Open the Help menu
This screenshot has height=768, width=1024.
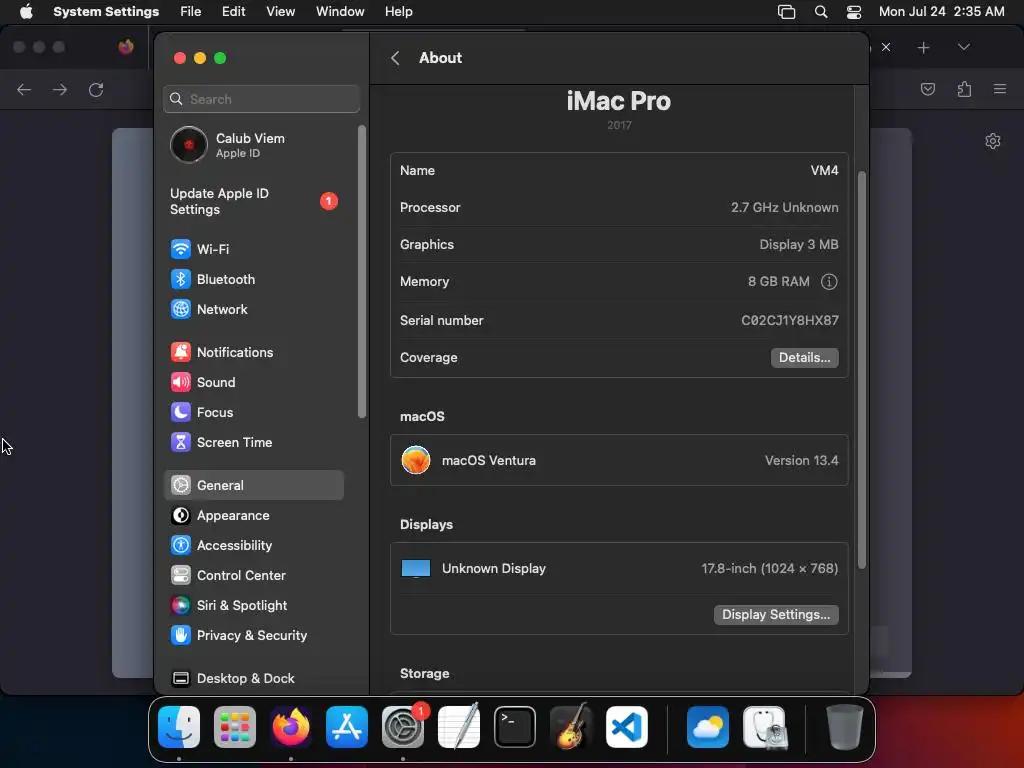point(398,12)
